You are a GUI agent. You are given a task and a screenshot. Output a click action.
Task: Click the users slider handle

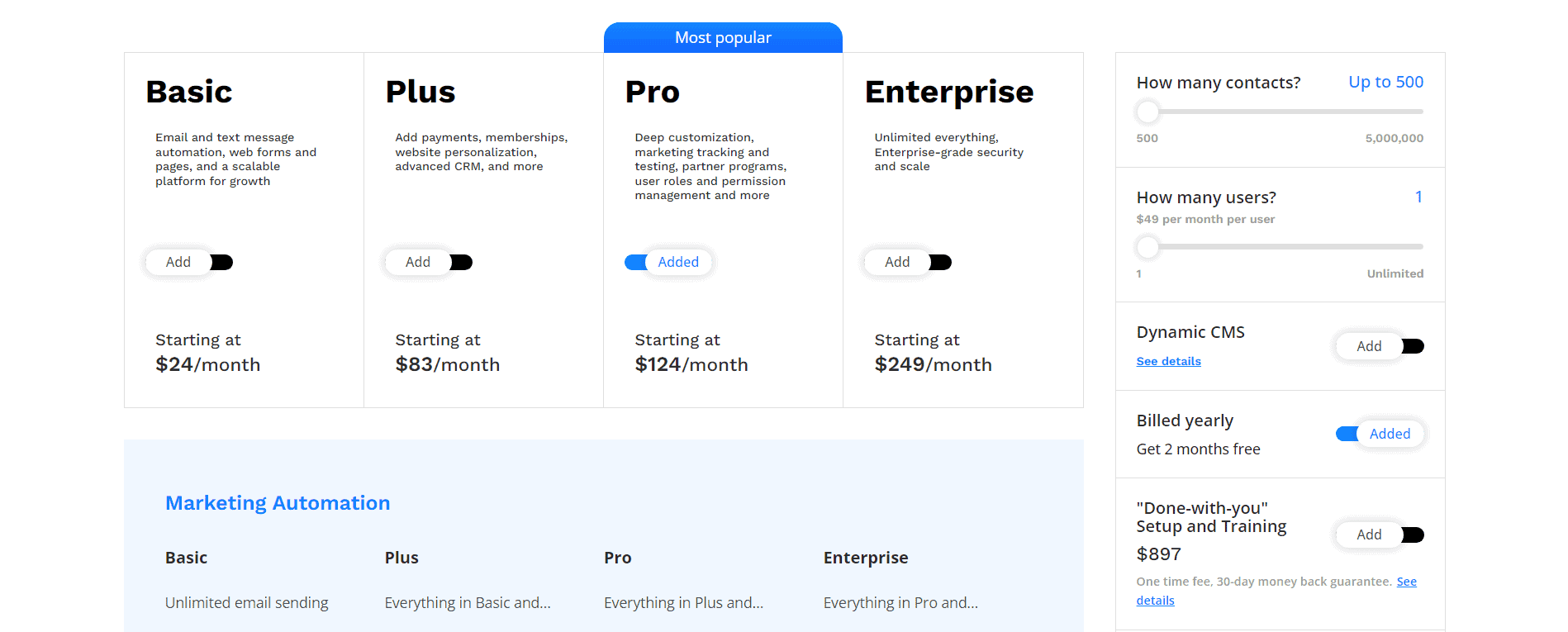point(1147,246)
